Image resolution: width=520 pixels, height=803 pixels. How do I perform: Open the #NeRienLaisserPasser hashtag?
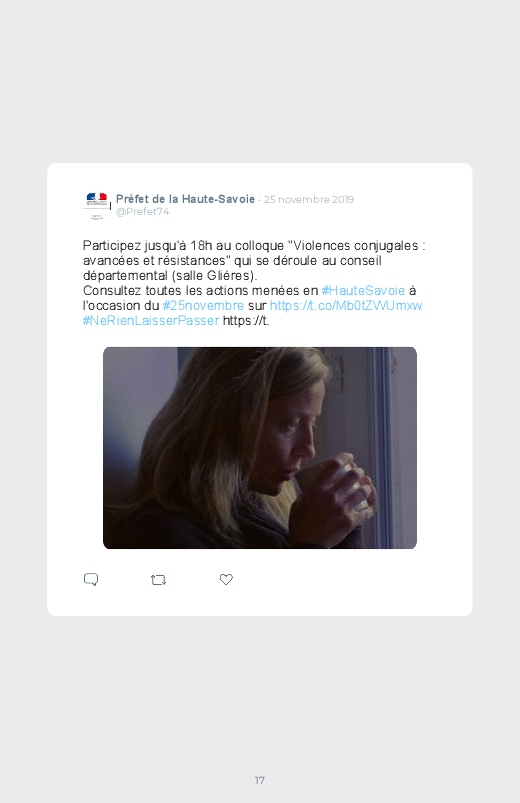click(x=151, y=321)
